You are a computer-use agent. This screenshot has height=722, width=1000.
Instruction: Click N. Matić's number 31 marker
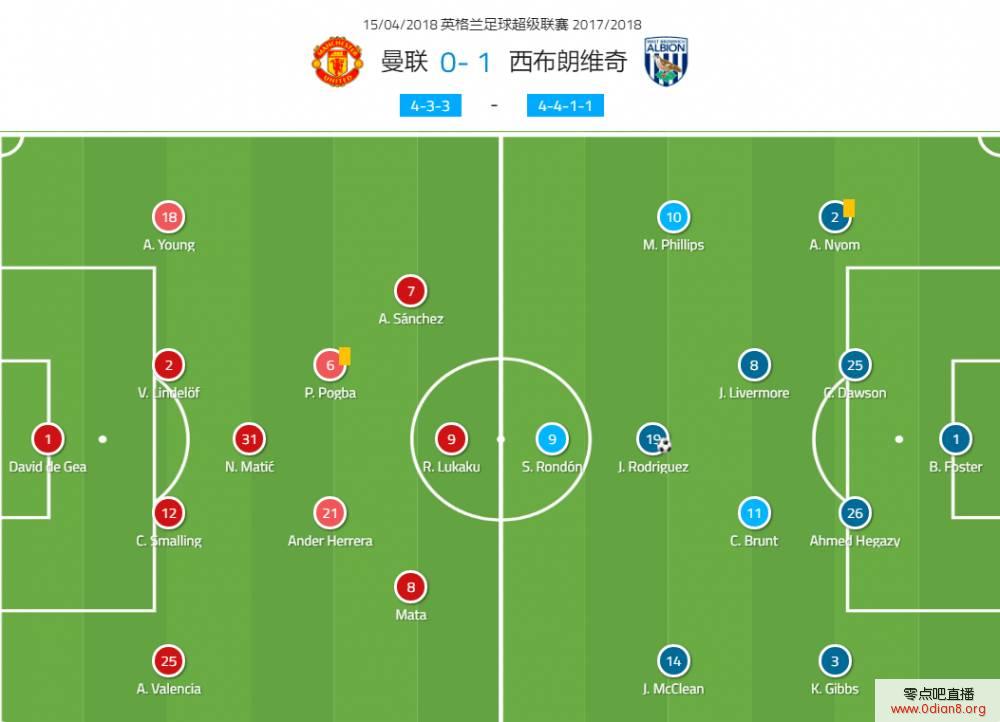click(249, 439)
